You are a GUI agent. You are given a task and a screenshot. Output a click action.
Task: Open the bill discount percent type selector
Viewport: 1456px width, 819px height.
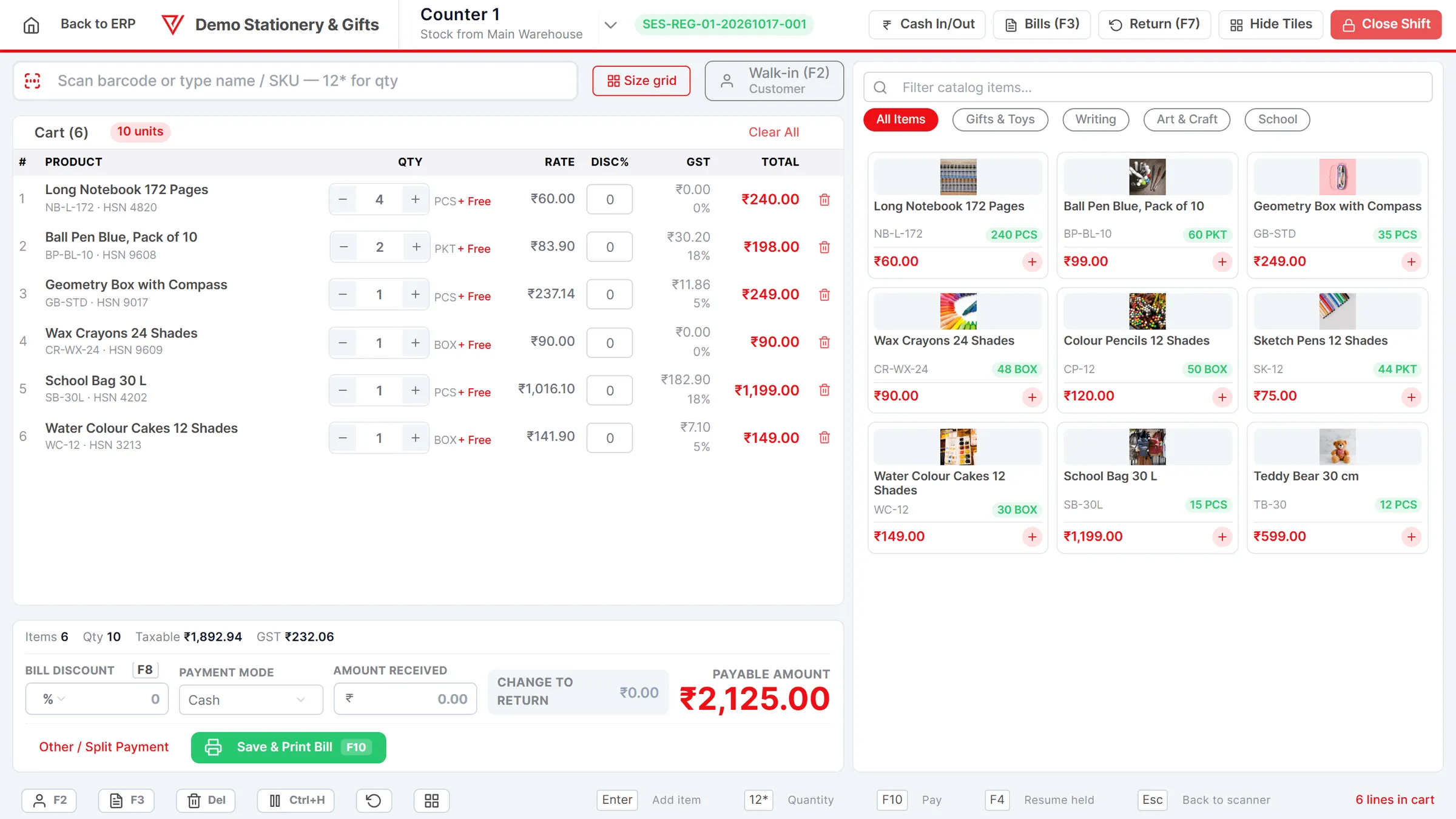[53, 699]
